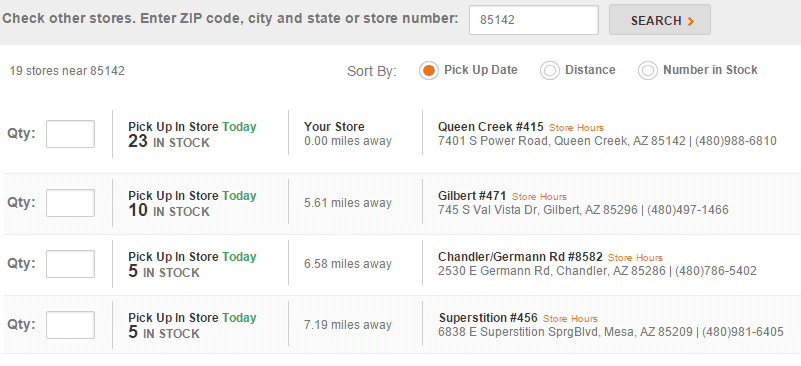Click the SEARCH button
The height and width of the screenshot is (366, 801).
tap(659, 20)
